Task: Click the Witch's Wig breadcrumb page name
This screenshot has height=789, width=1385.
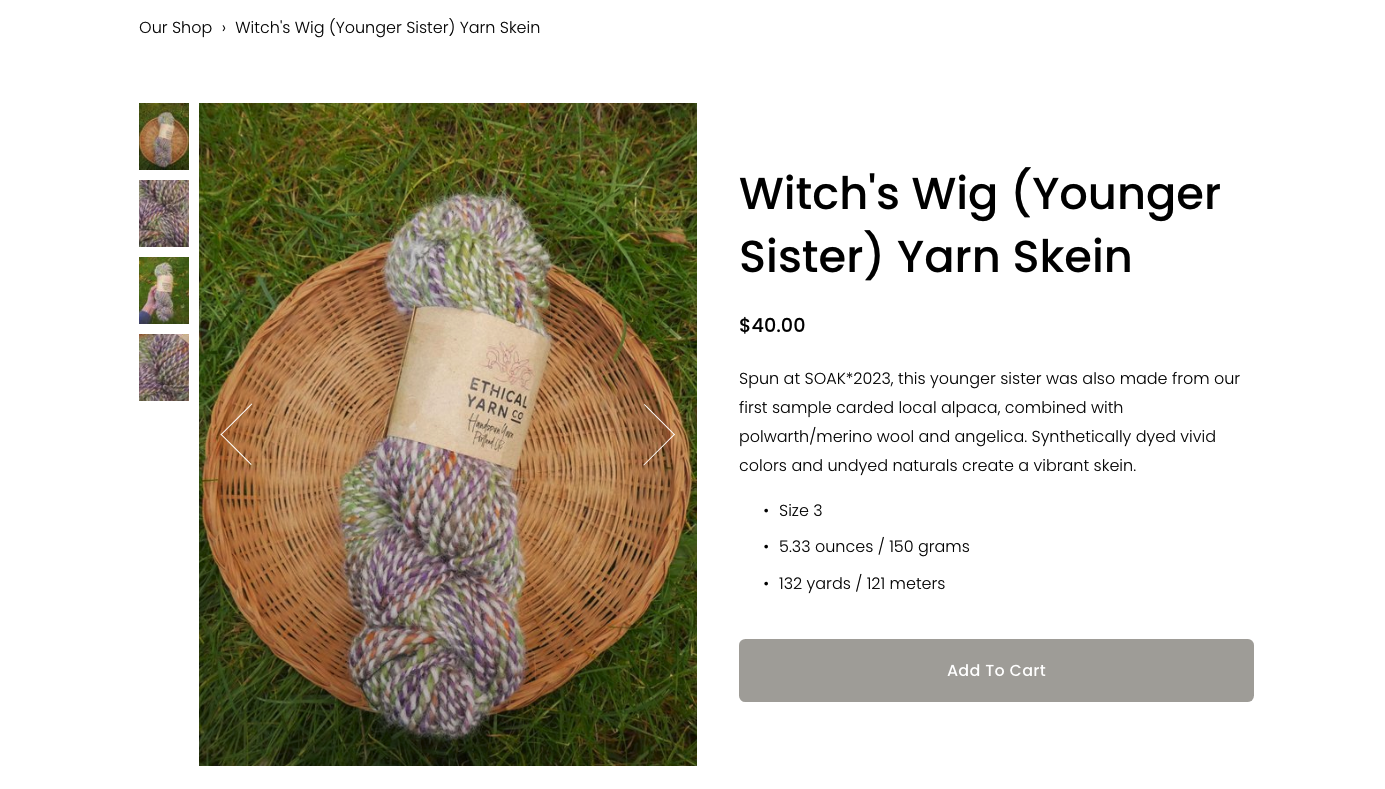Action: [387, 28]
